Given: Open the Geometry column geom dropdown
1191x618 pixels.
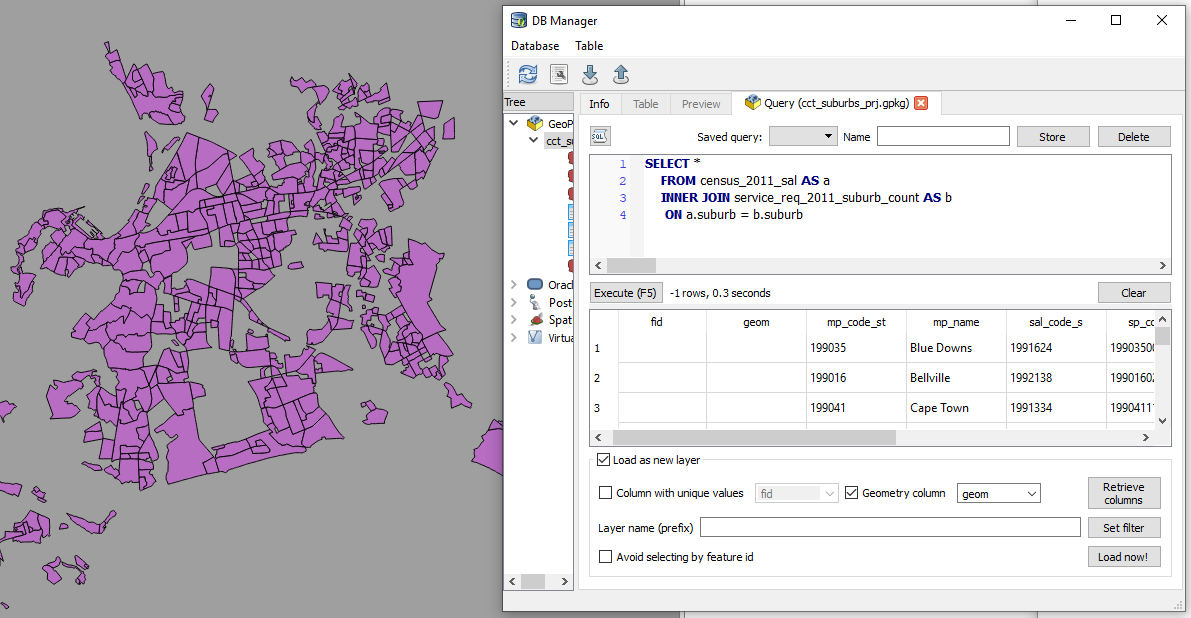Looking at the screenshot, I should click(998, 493).
